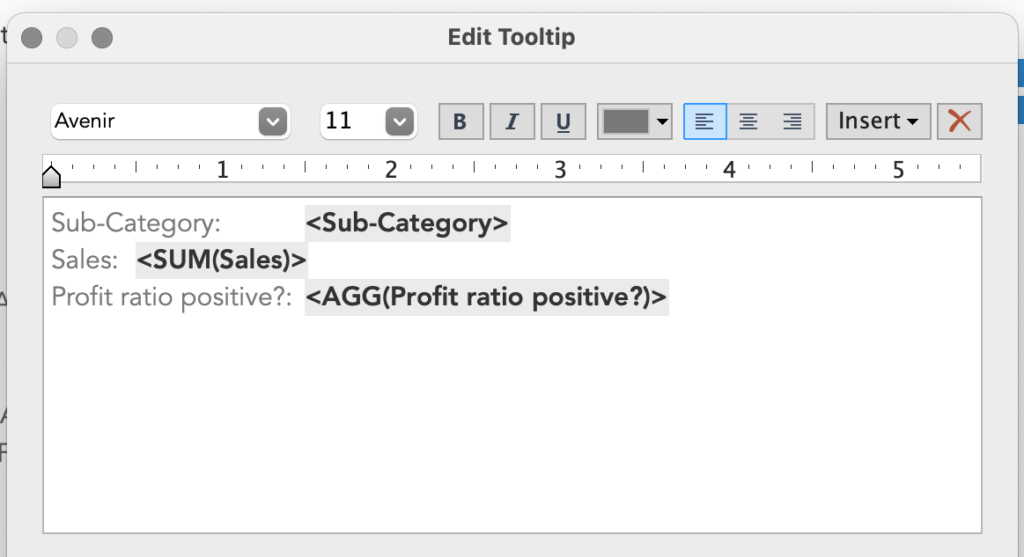The height and width of the screenshot is (557, 1024).
Task: Toggle Bold formatting button
Action: (460, 122)
